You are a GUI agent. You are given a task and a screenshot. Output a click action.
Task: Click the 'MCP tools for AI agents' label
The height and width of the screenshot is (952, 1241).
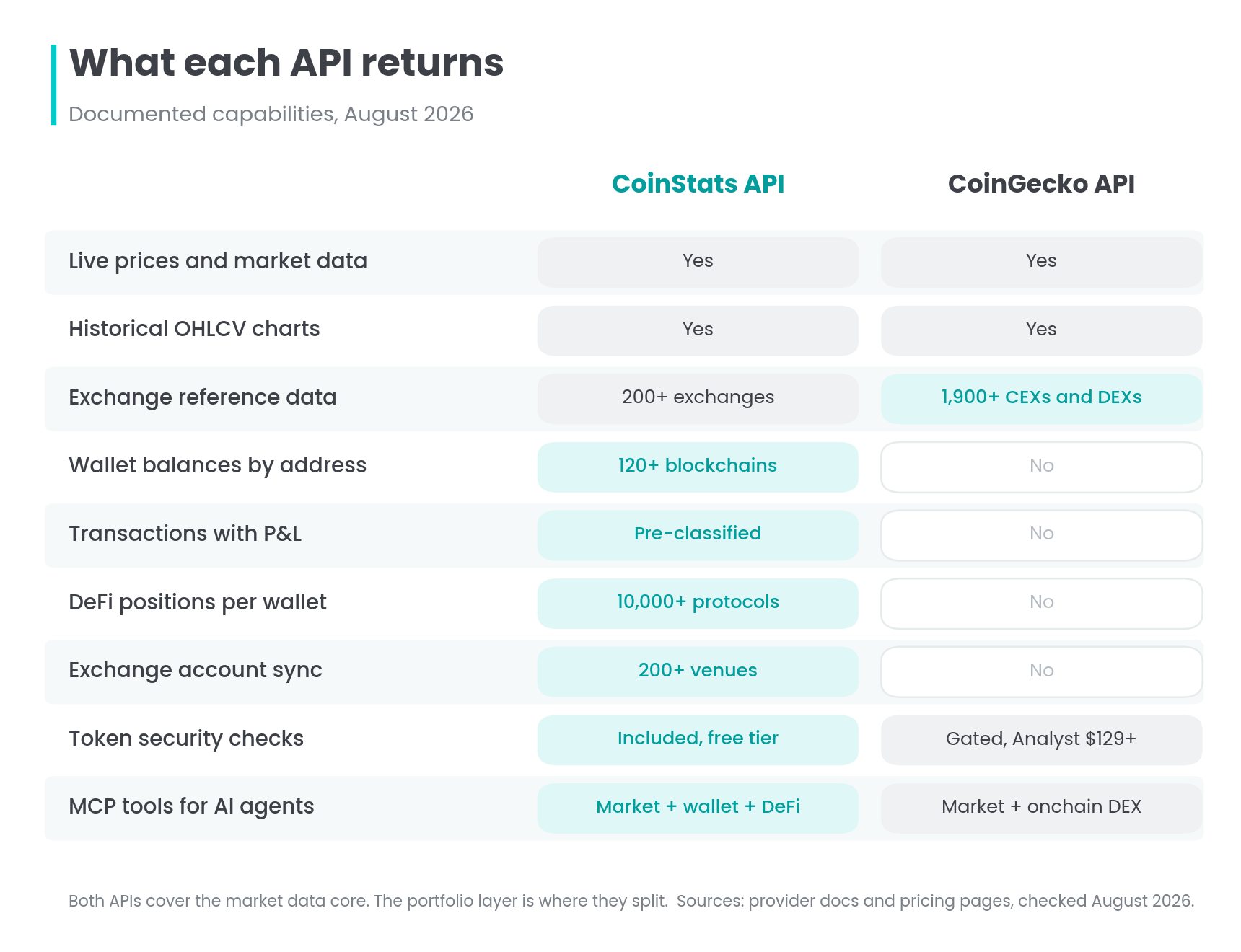[191, 806]
